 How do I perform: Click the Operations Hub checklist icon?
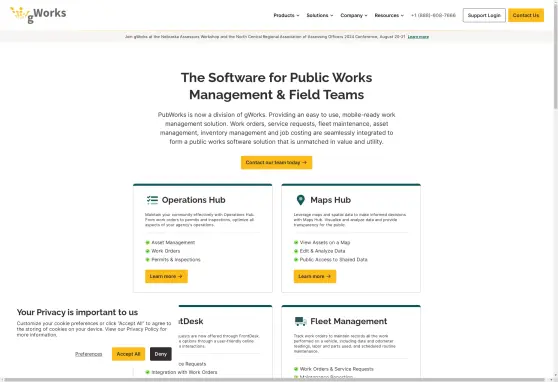(152, 200)
